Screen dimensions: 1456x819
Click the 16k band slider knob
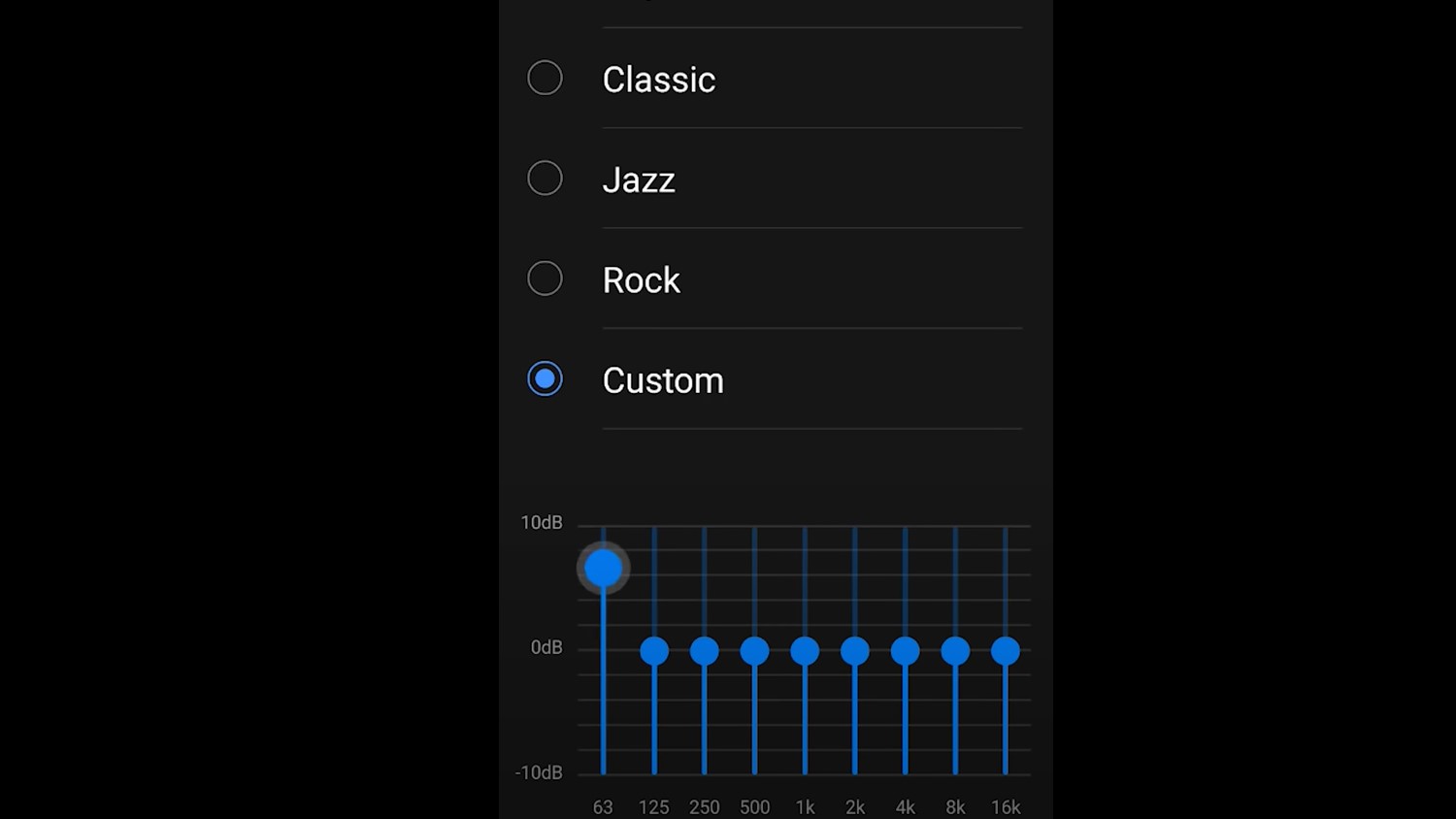[x=1006, y=651]
